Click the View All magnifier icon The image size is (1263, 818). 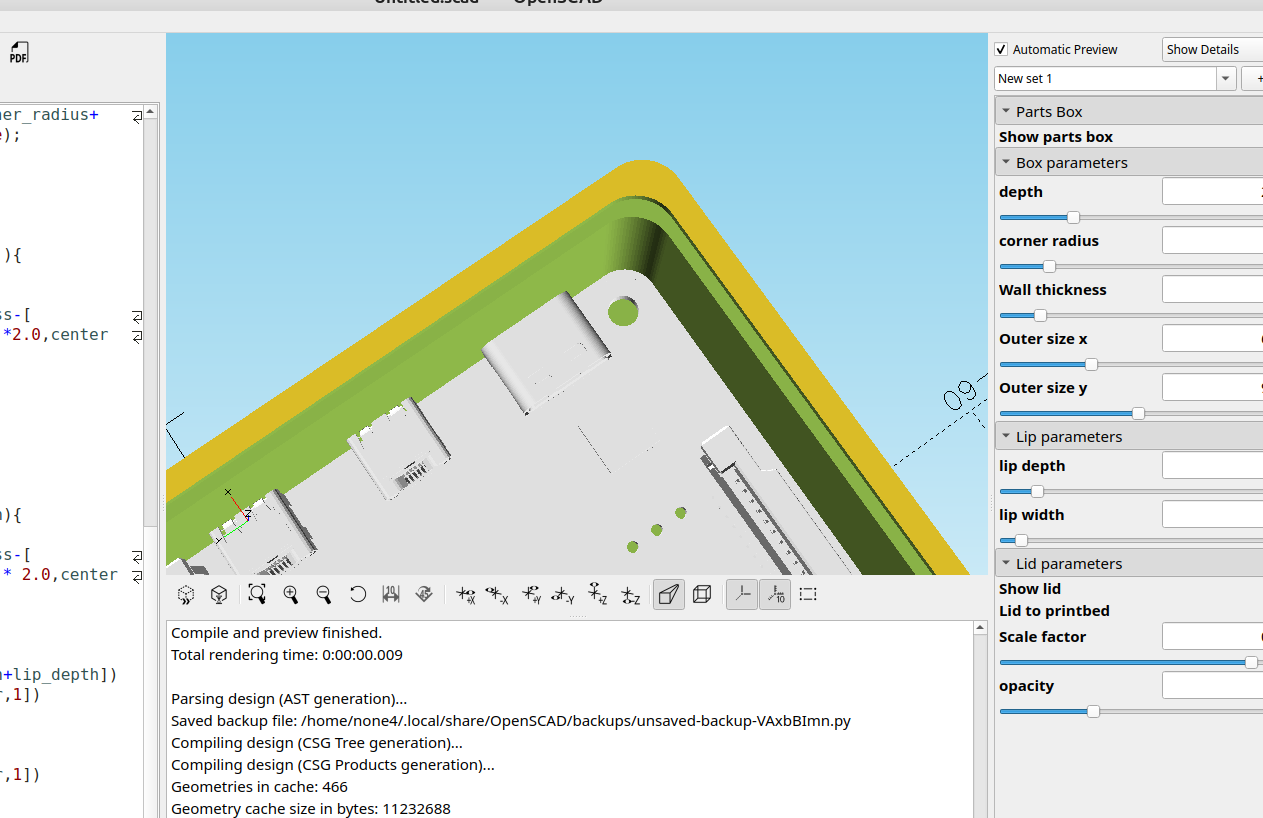pyautogui.click(x=257, y=594)
